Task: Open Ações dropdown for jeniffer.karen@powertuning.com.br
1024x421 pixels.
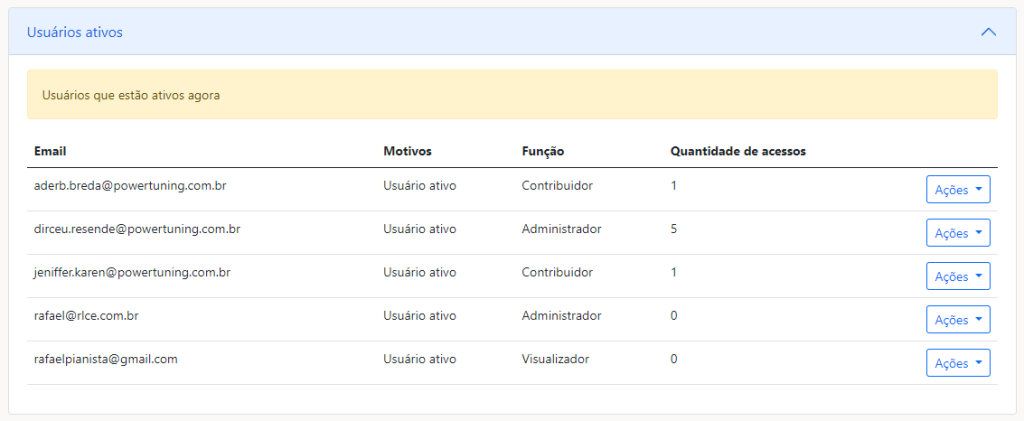Action: pyautogui.click(x=958, y=276)
